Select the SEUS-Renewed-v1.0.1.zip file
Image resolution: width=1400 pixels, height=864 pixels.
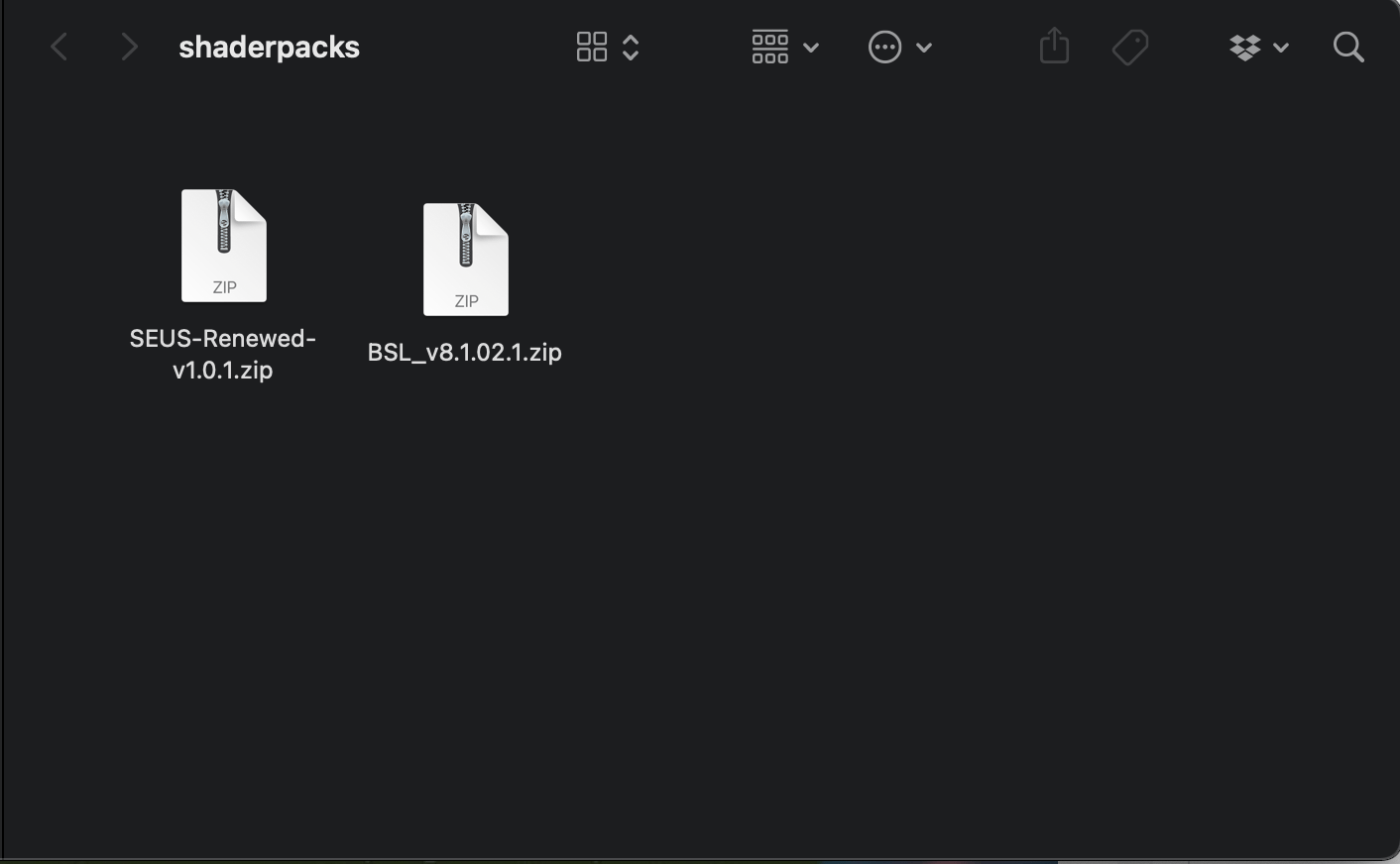pos(223,245)
